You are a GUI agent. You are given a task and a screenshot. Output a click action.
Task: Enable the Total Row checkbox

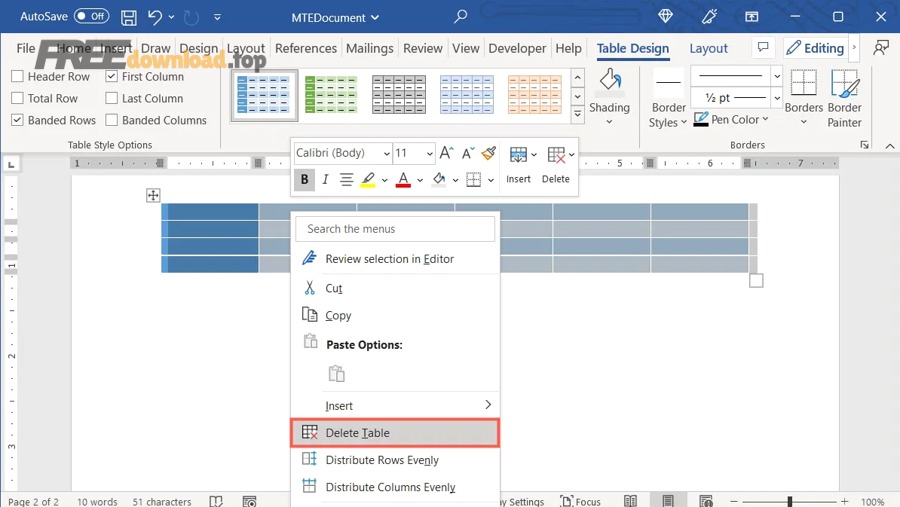pos(17,98)
